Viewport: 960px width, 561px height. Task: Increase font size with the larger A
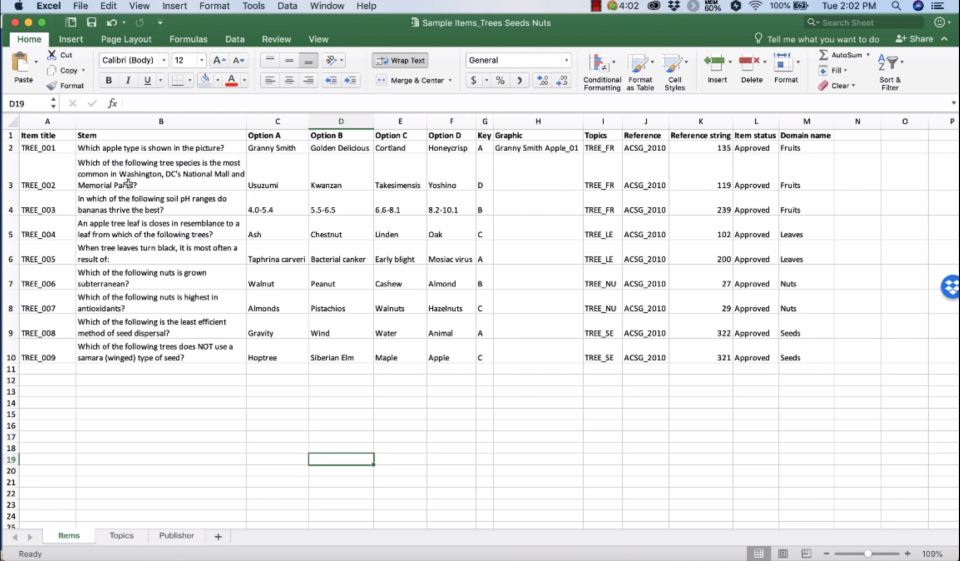click(x=219, y=61)
